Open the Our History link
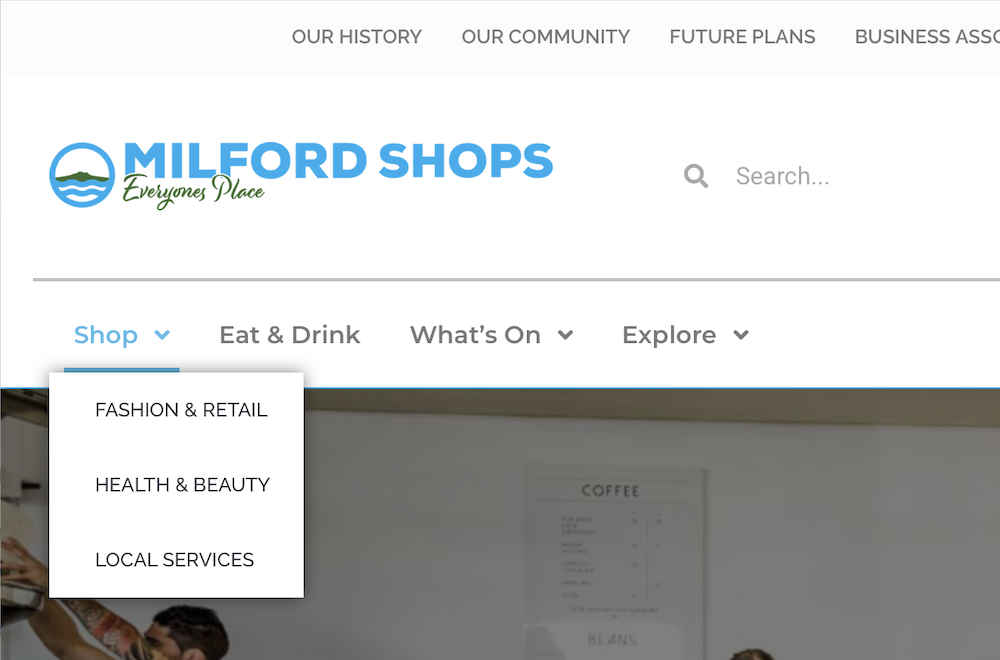This screenshot has height=660, width=1000. point(357,37)
